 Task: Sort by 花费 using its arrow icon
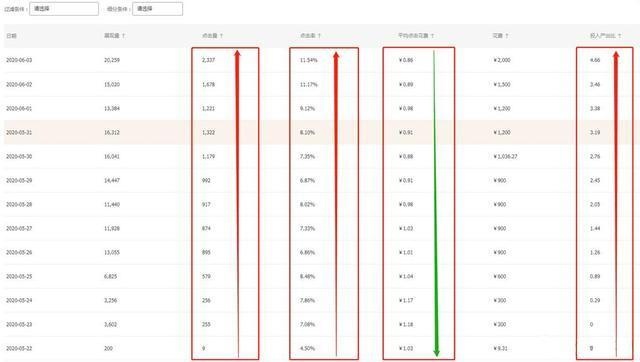pyautogui.click(x=507, y=36)
